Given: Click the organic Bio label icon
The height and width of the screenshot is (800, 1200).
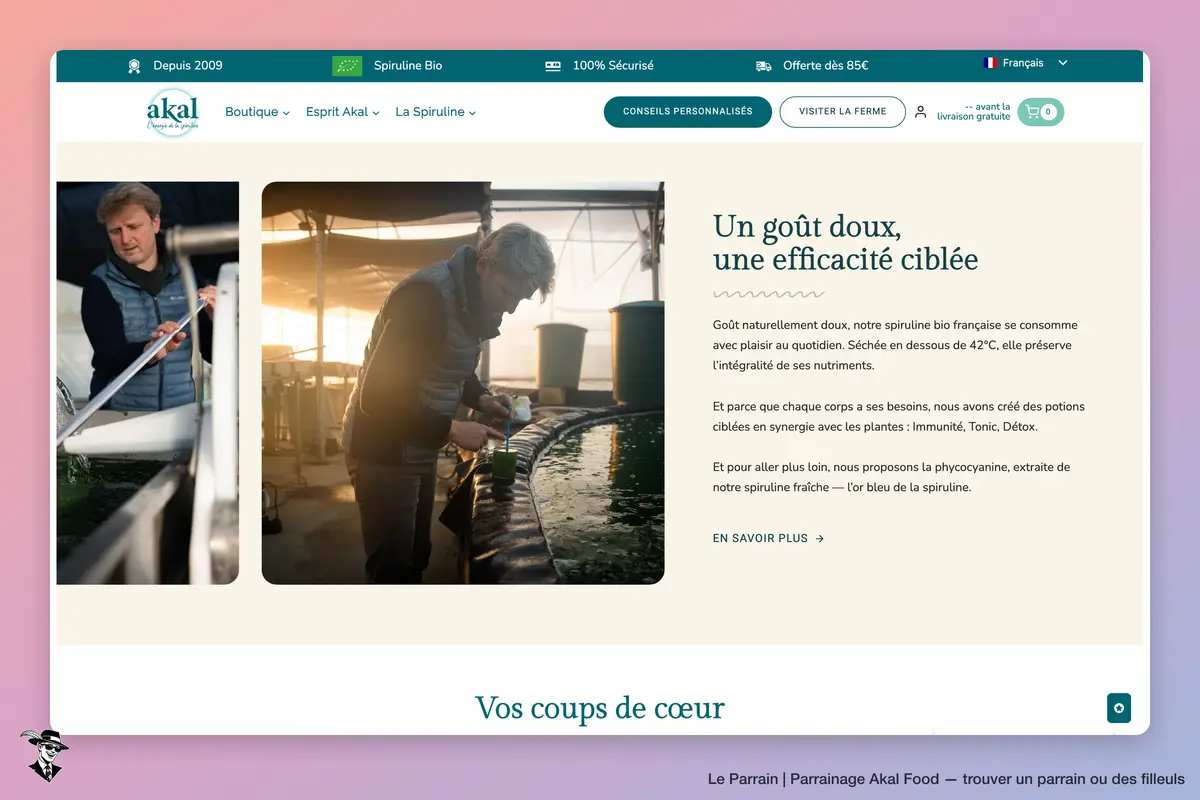Looking at the screenshot, I should (x=347, y=66).
